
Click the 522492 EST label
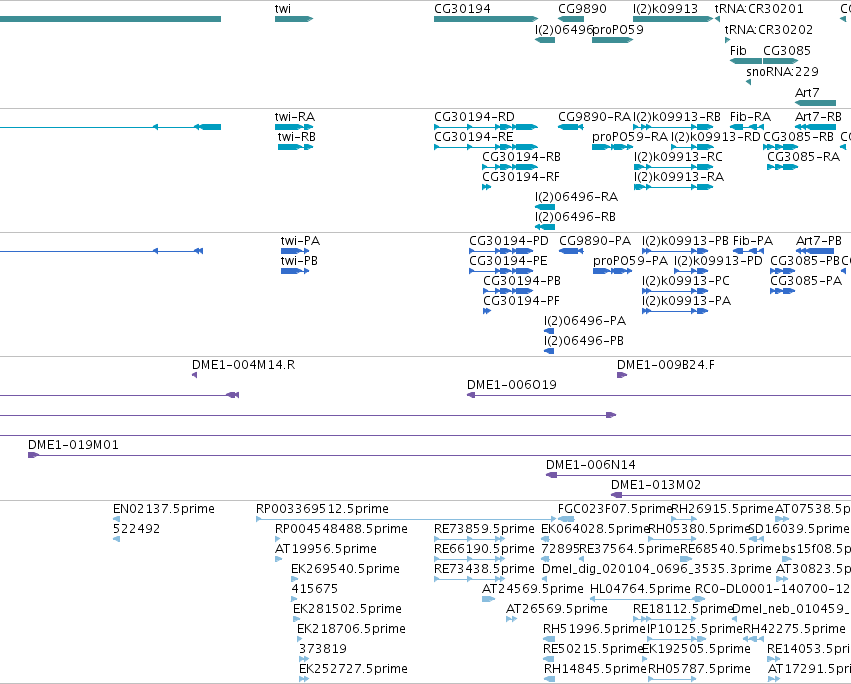tap(136, 529)
